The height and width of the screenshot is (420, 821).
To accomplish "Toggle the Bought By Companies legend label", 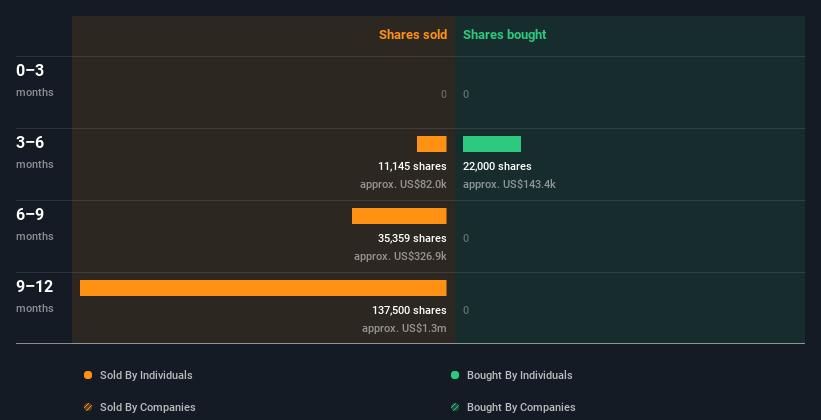I will pos(521,407).
